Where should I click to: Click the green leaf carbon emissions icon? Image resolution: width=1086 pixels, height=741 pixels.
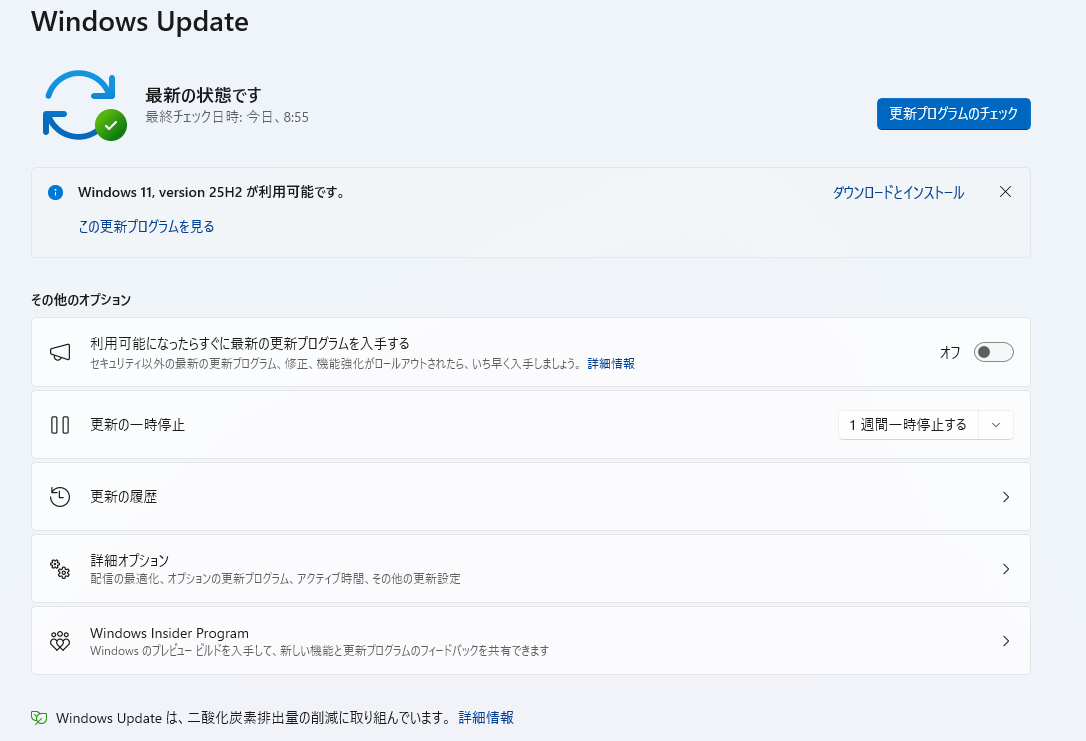[40, 718]
